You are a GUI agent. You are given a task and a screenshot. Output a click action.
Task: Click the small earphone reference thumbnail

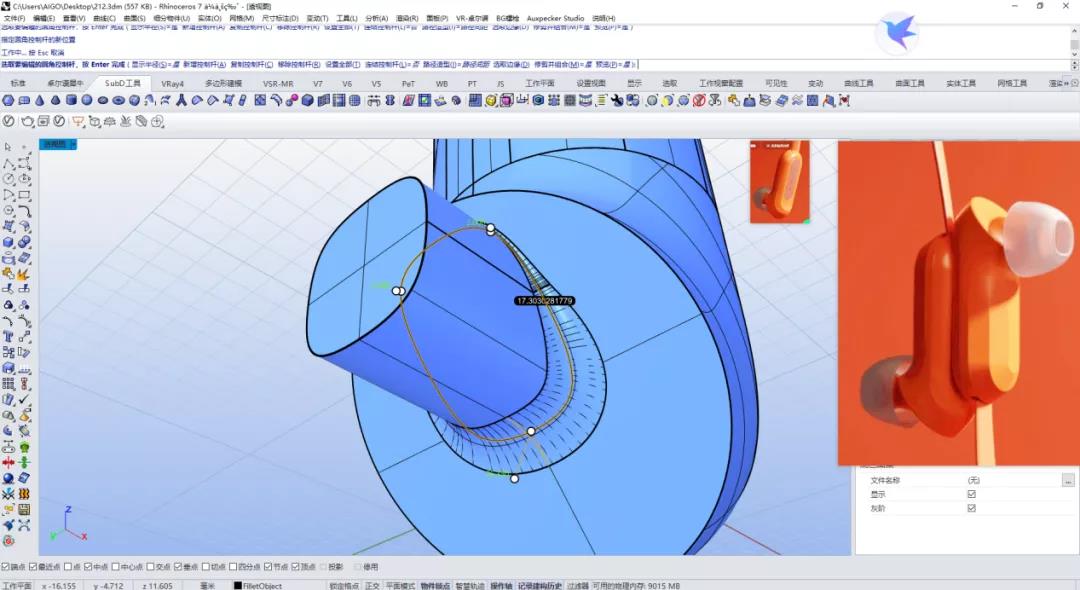(780, 182)
